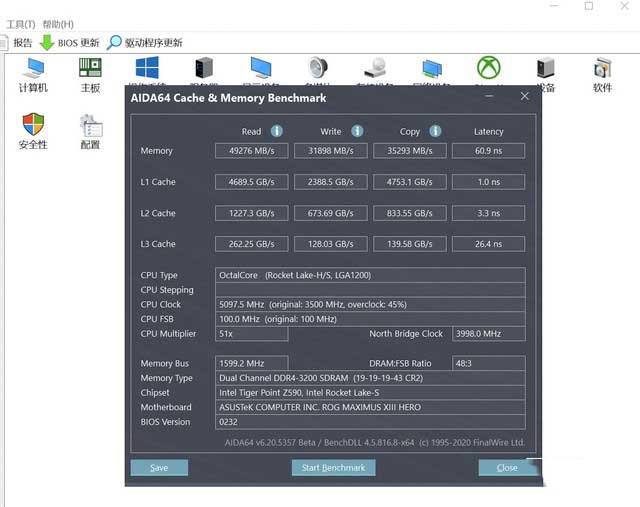Click the Close button at dialog bottom
The image size is (640, 507).
point(507,467)
